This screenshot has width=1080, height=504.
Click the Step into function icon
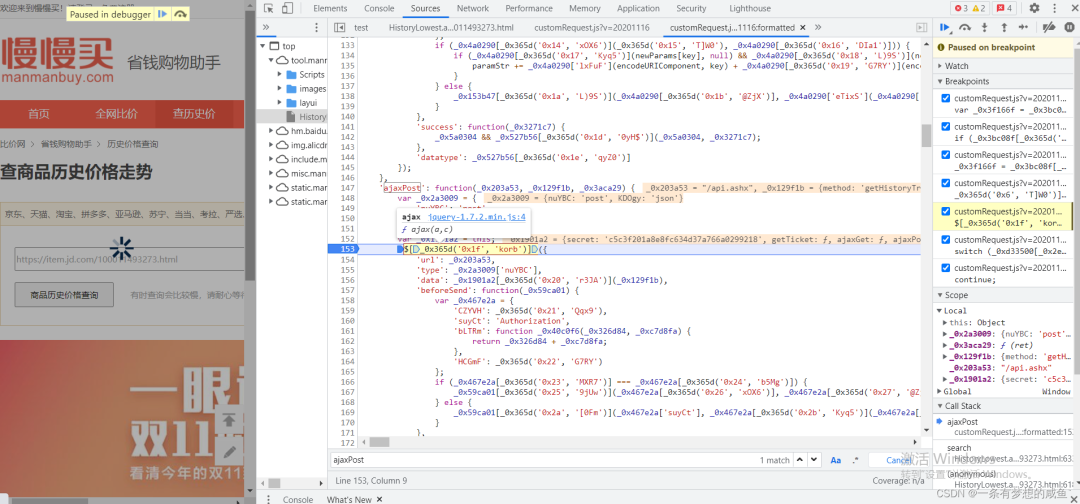(x=985, y=28)
